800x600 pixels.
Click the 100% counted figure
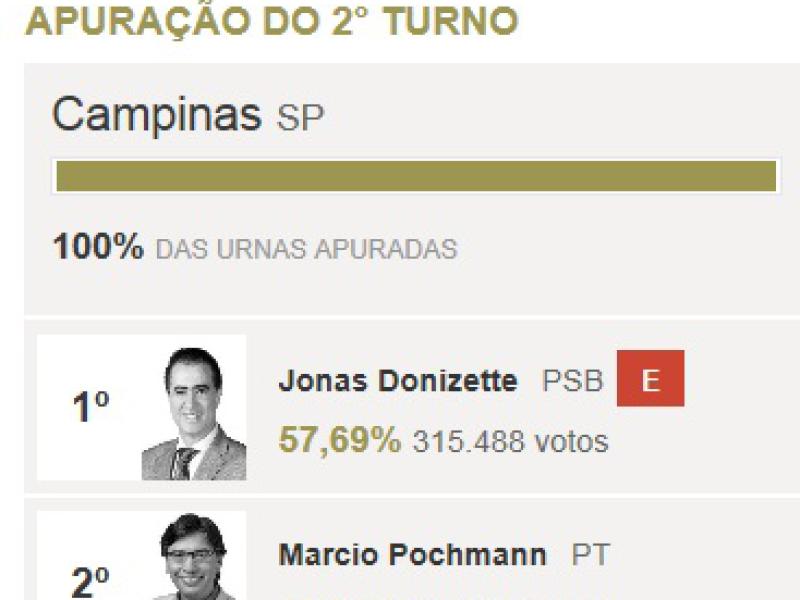[x=98, y=247]
